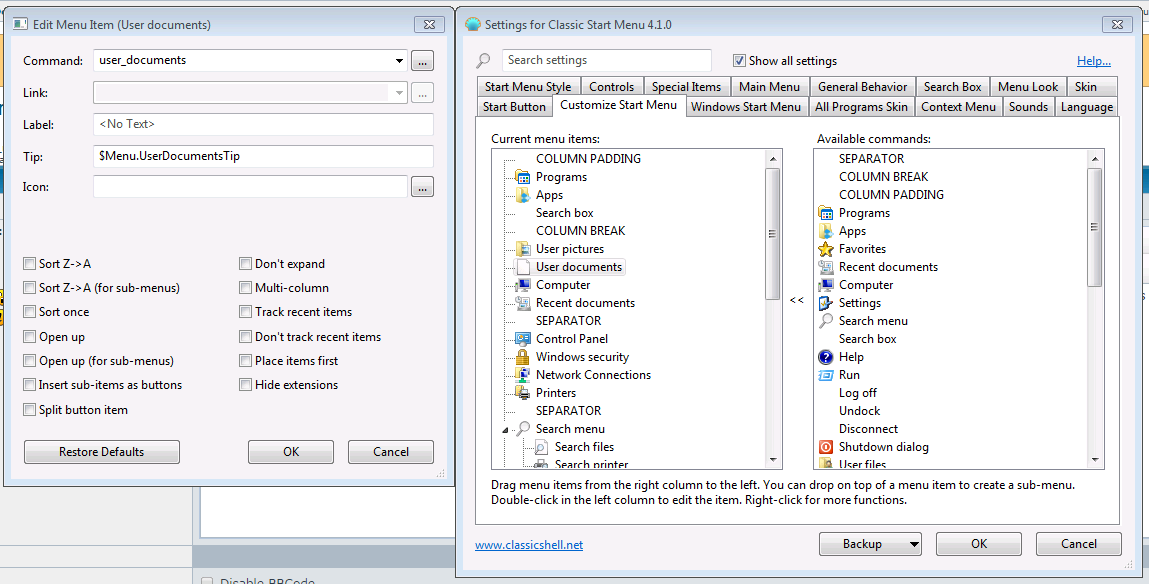This screenshot has width=1149, height=584.
Task: Toggle the Show all settings checkbox
Action: (740, 61)
